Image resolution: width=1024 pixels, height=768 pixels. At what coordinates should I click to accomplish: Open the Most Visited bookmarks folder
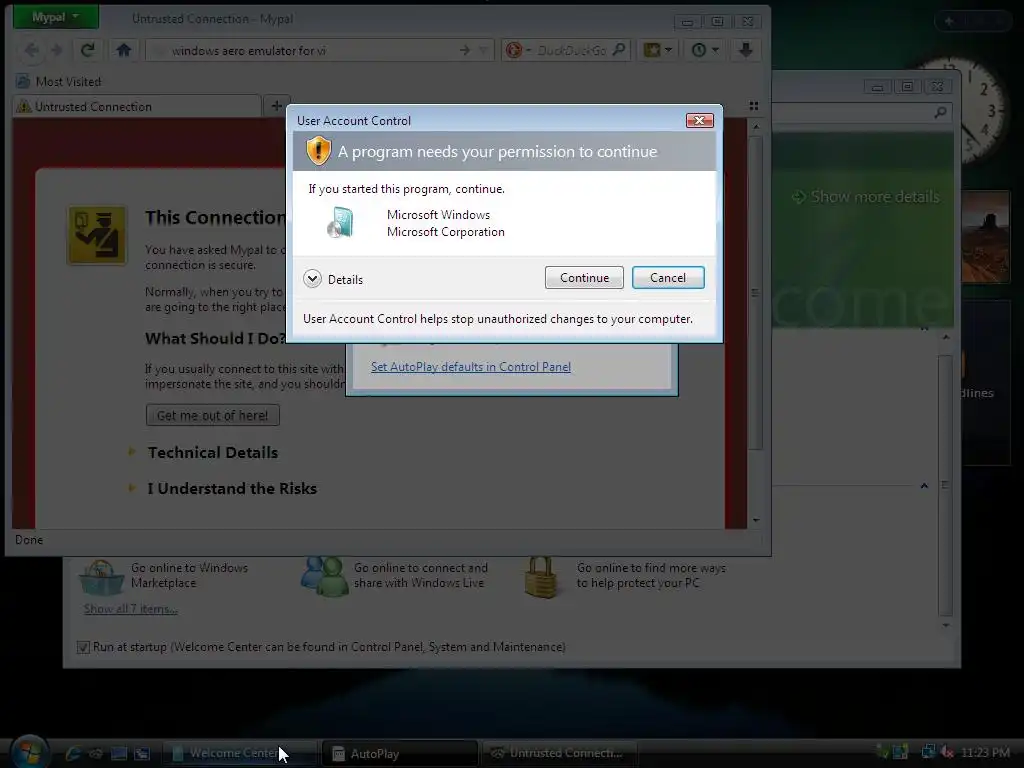coord(59,82)
